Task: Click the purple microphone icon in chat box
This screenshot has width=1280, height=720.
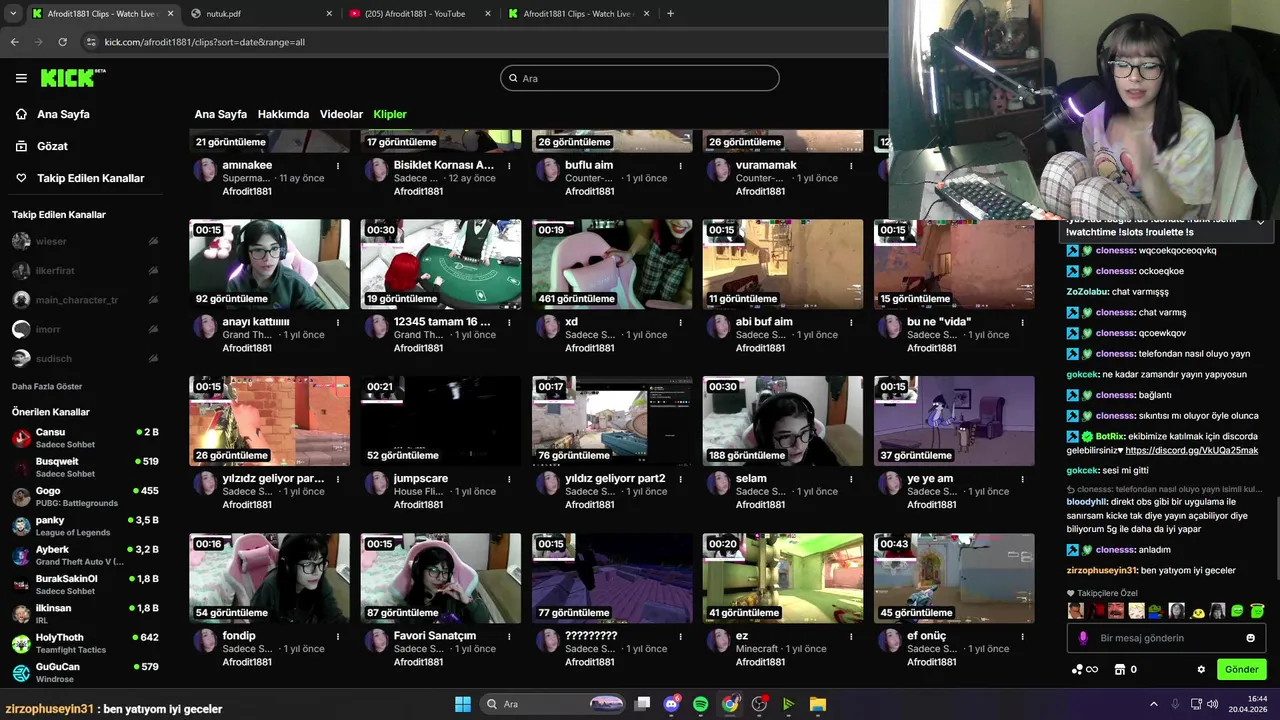Action: click(x=1083, y=638)
